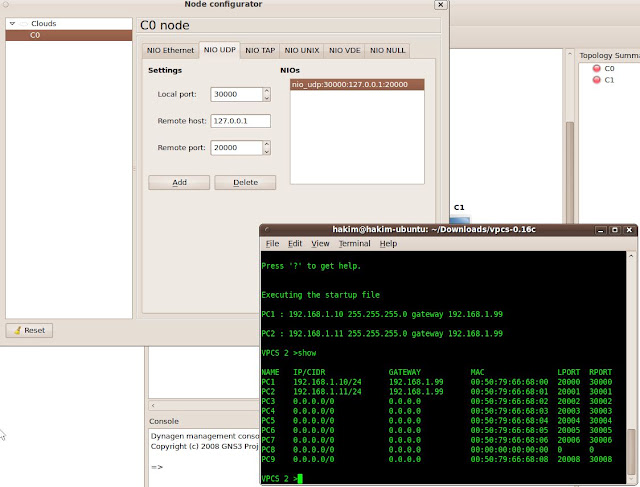This screenshot has height=487, width=640.
Task: Minimize the terminal window
Action: click(x=600, y=230)
